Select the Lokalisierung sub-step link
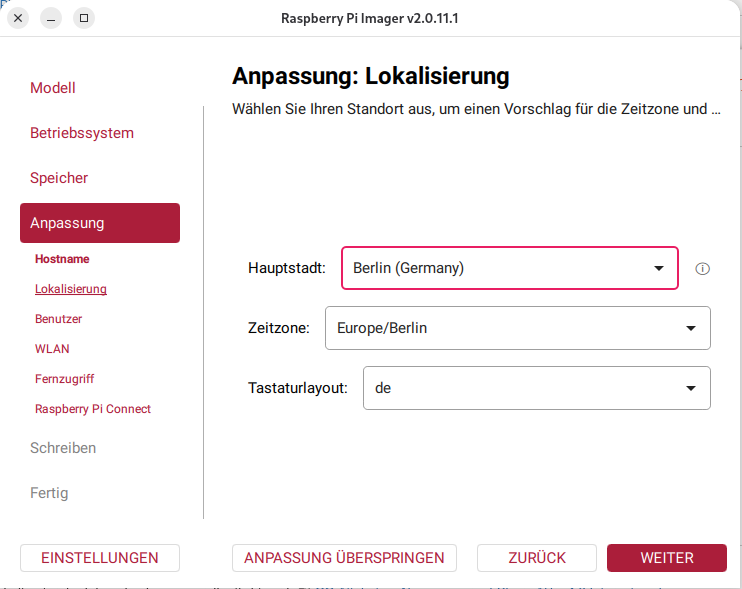The image size is (742, 589). 71,289
